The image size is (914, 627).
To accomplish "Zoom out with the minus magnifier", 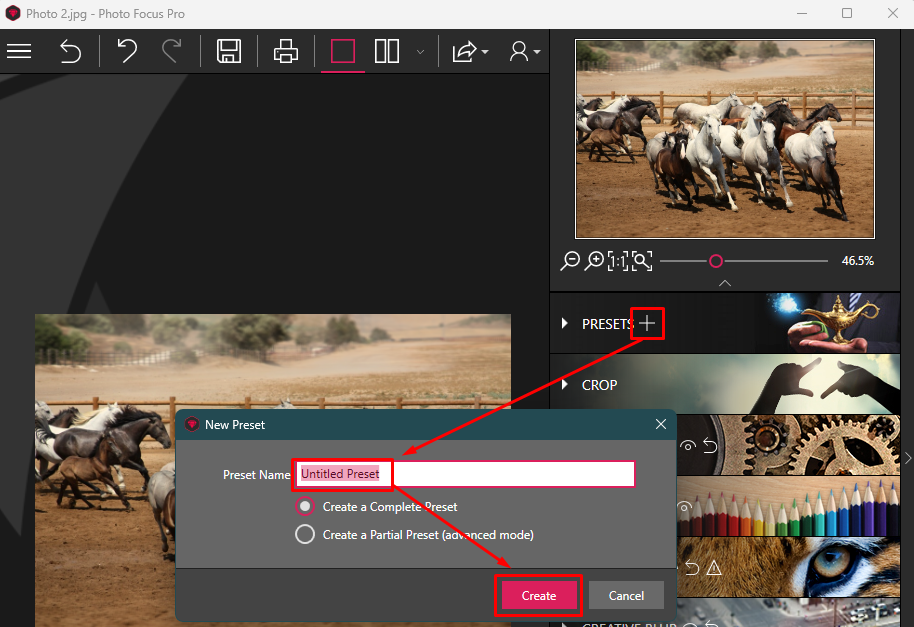I will tap(570, 260).
